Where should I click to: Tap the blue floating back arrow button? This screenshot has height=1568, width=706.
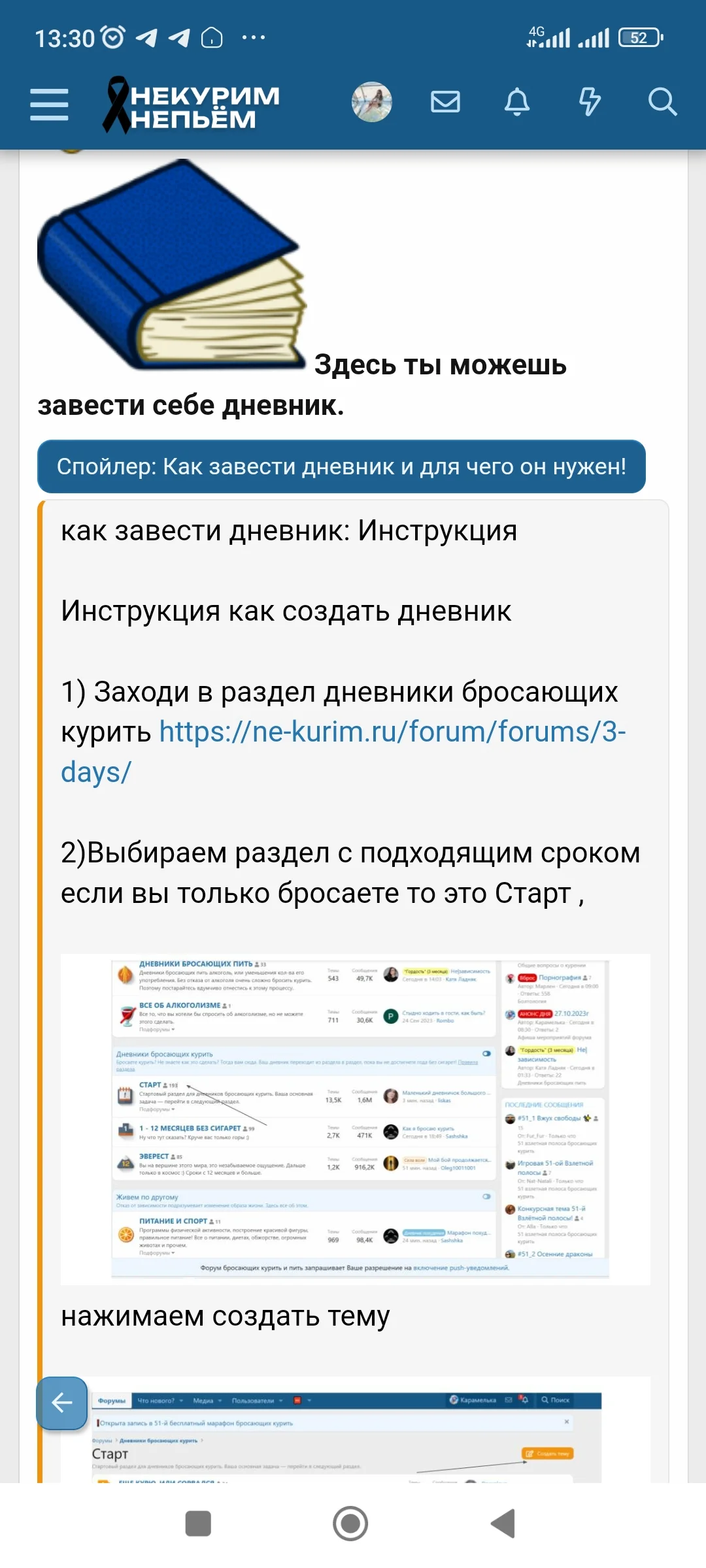tap(61, 1403)
